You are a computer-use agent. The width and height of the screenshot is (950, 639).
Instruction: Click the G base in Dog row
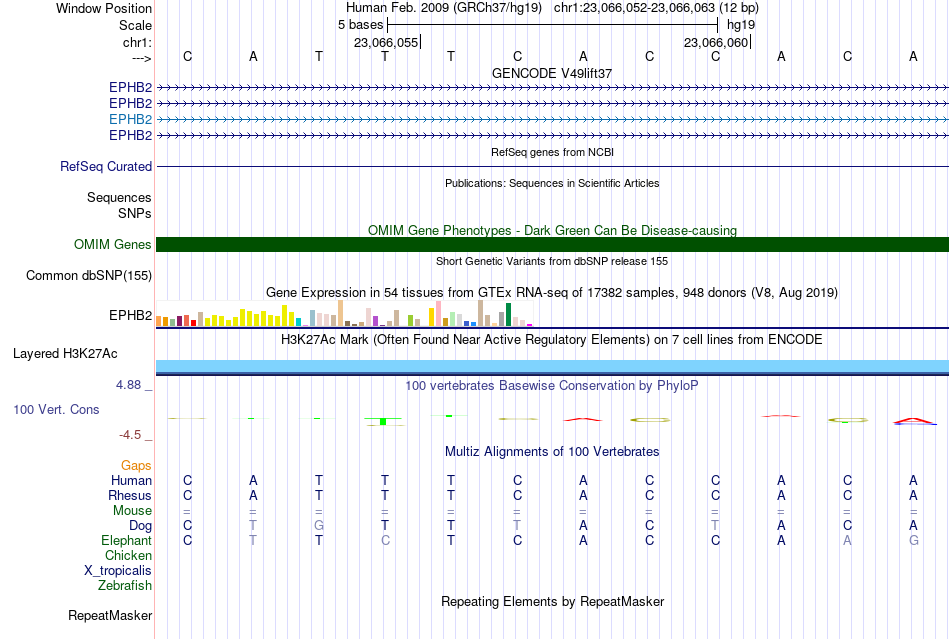pos(319,526)
